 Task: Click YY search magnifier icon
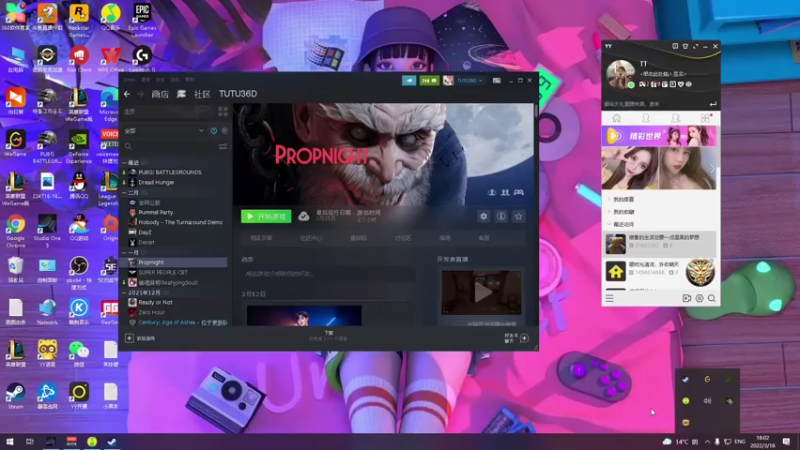[x=712, y=298]
